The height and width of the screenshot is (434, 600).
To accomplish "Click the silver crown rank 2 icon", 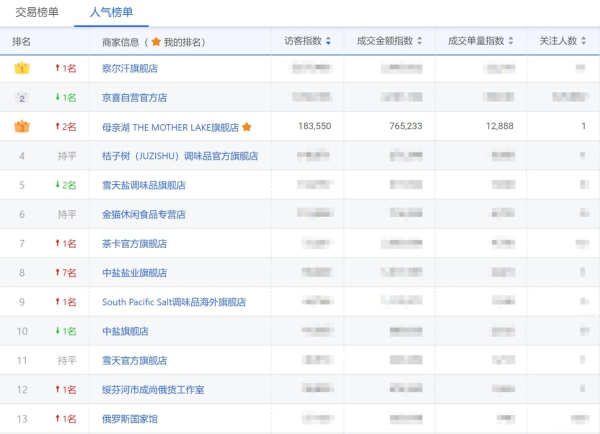I will 22,97.
